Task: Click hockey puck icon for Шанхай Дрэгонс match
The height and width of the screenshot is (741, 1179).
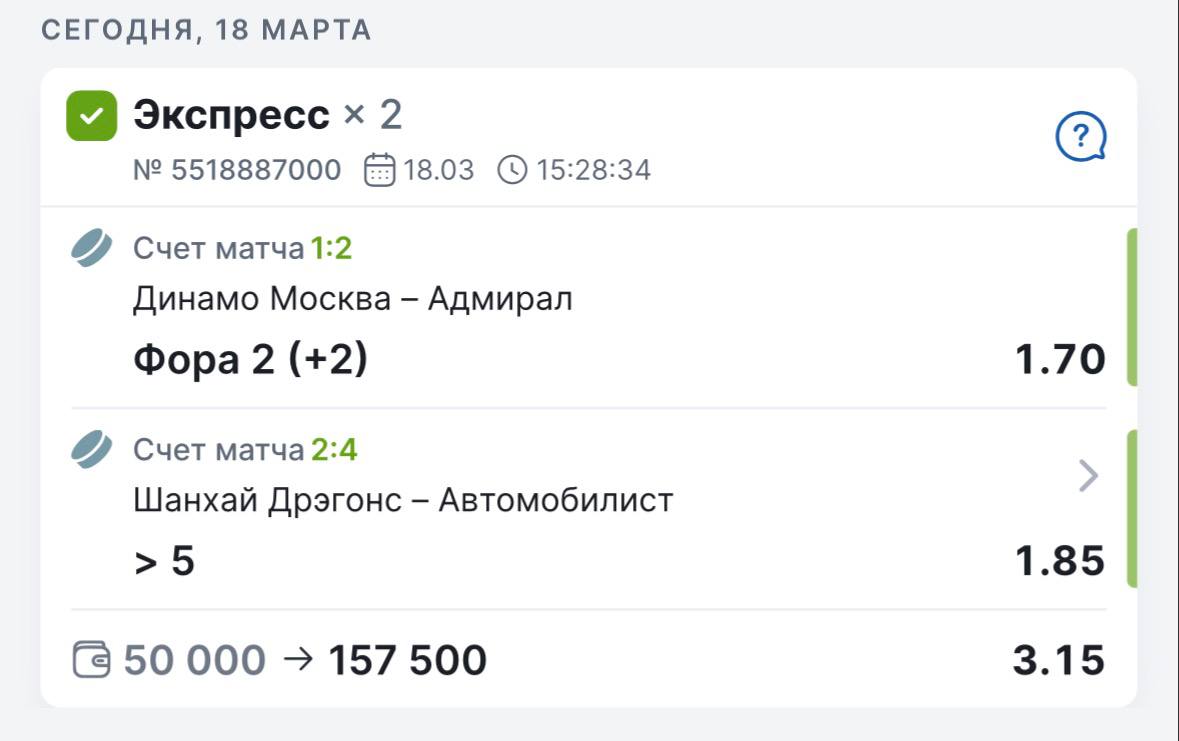Action: coord(93,450)
